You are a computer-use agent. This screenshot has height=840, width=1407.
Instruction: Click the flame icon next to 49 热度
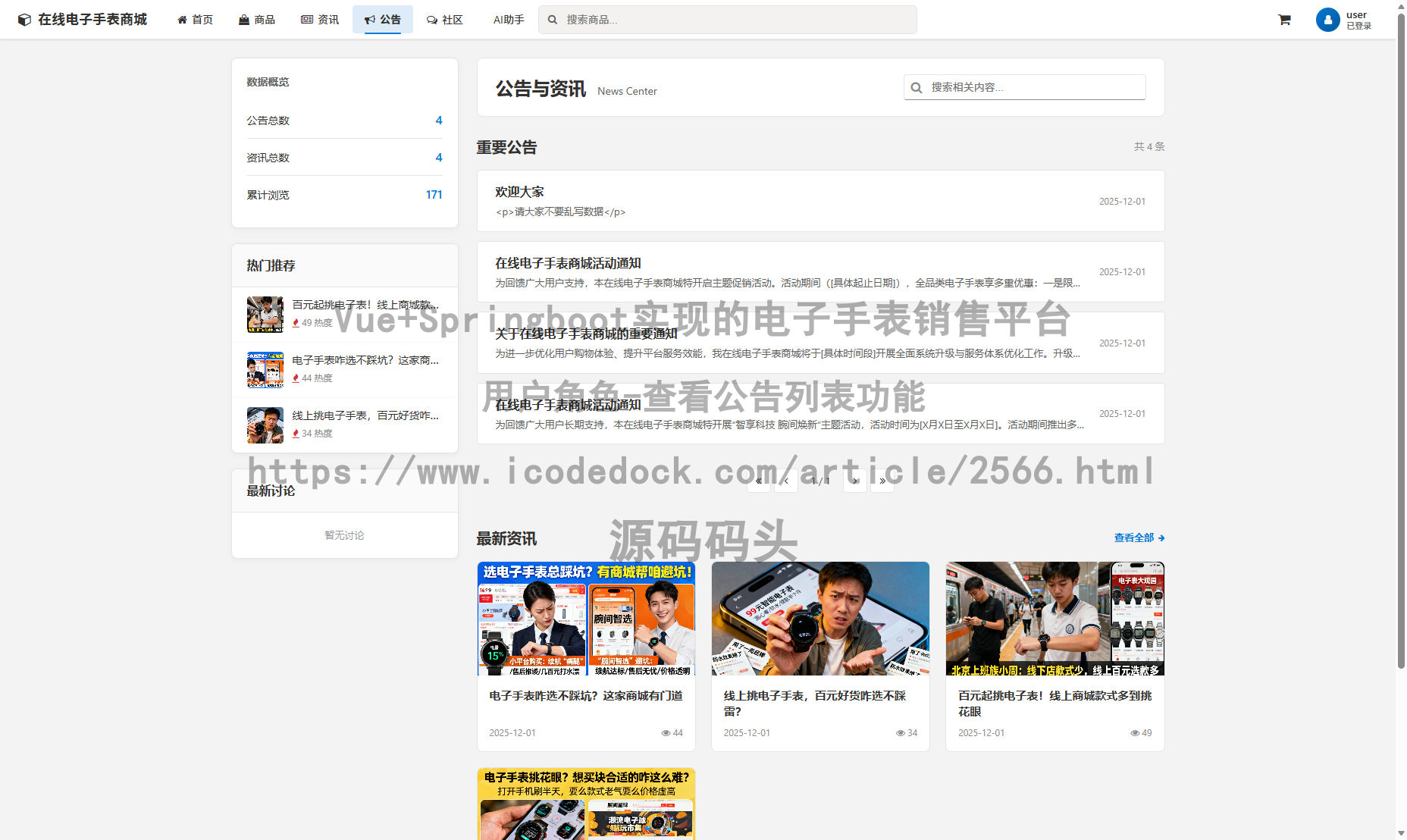297,322
